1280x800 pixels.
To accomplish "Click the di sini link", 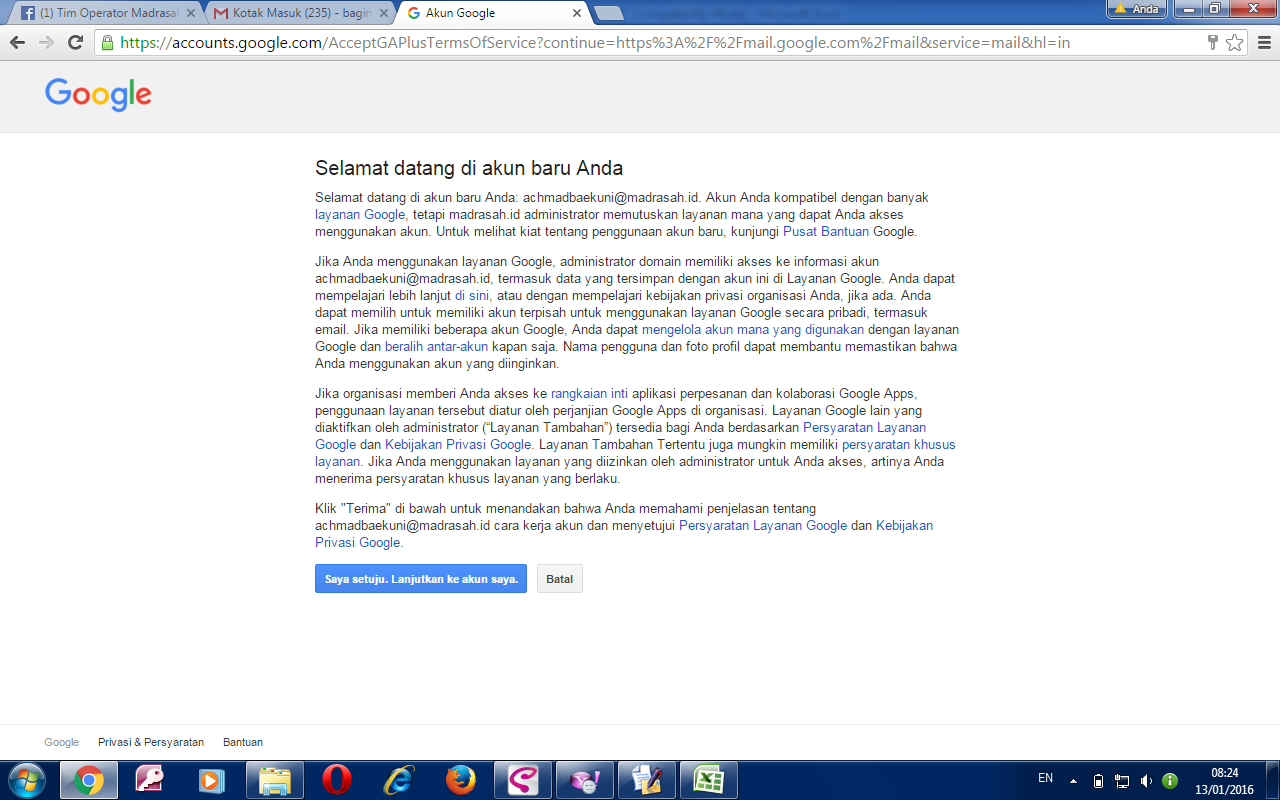I will pyautogui.click(x=472, y=296).
